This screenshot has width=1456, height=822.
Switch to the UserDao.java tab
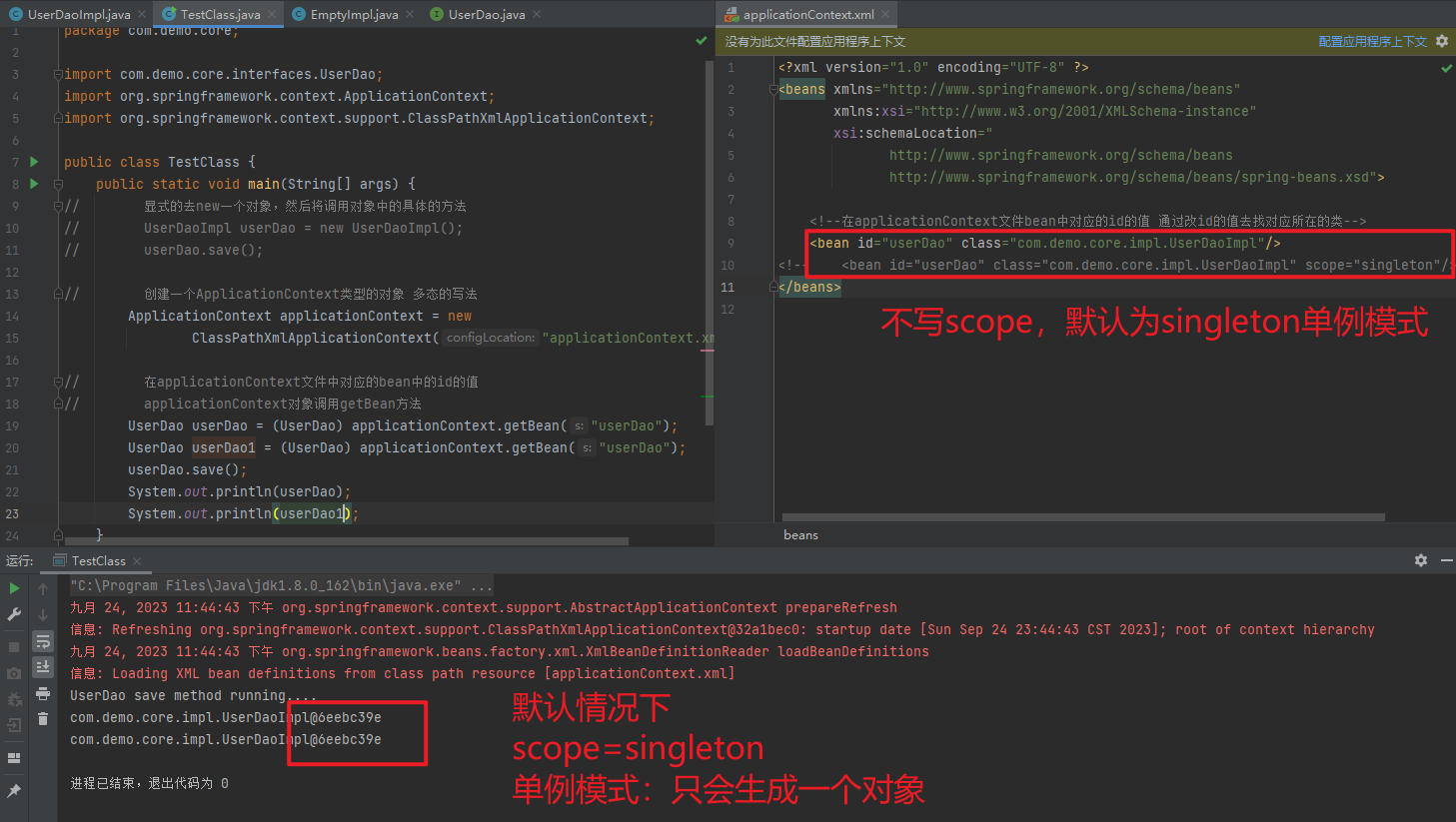click(487, 14)
